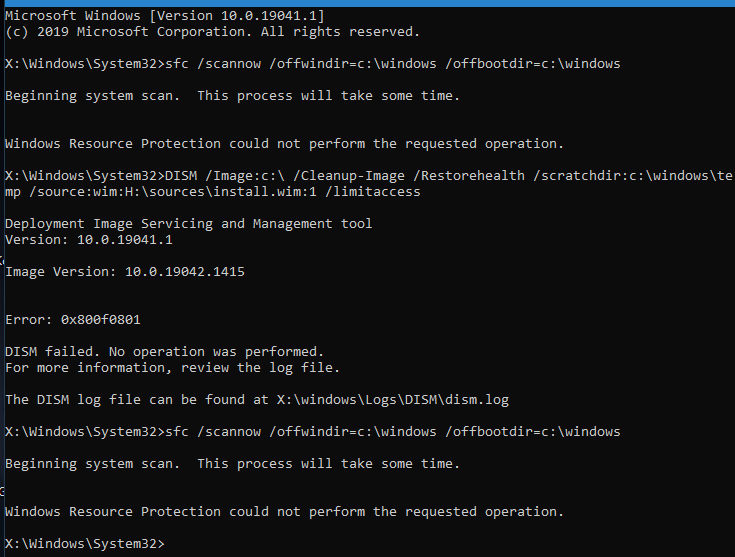Click the final sfc /scannow command line
Screen dimensions: 735x557
point(313,432)
